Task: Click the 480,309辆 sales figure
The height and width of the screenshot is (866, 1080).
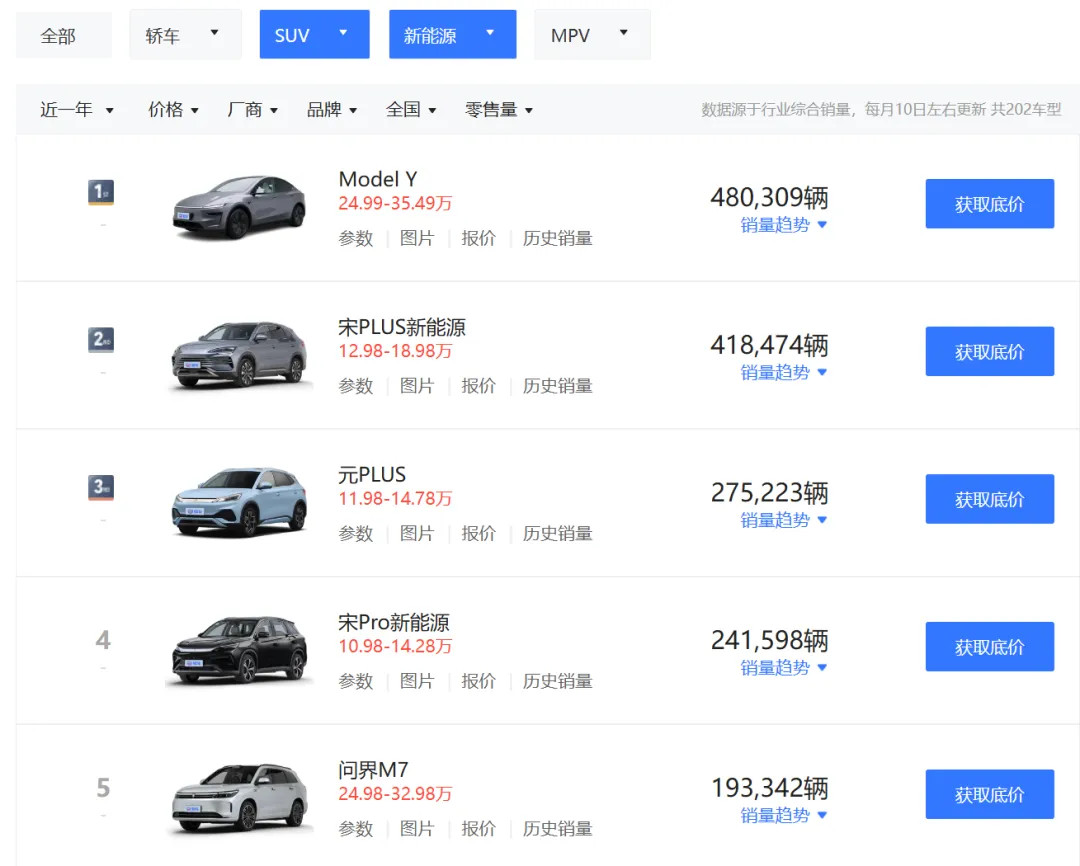Action: point(769,198)
